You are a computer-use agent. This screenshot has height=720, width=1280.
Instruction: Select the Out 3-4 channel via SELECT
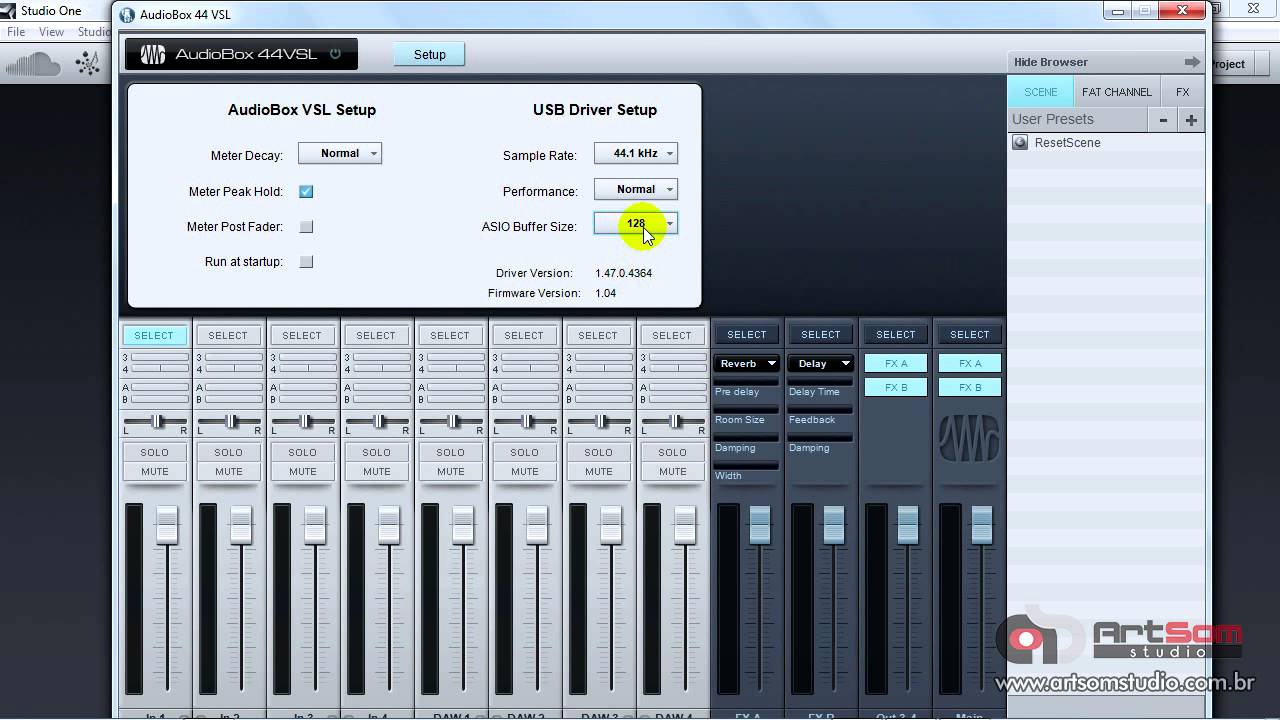point(895,334)
